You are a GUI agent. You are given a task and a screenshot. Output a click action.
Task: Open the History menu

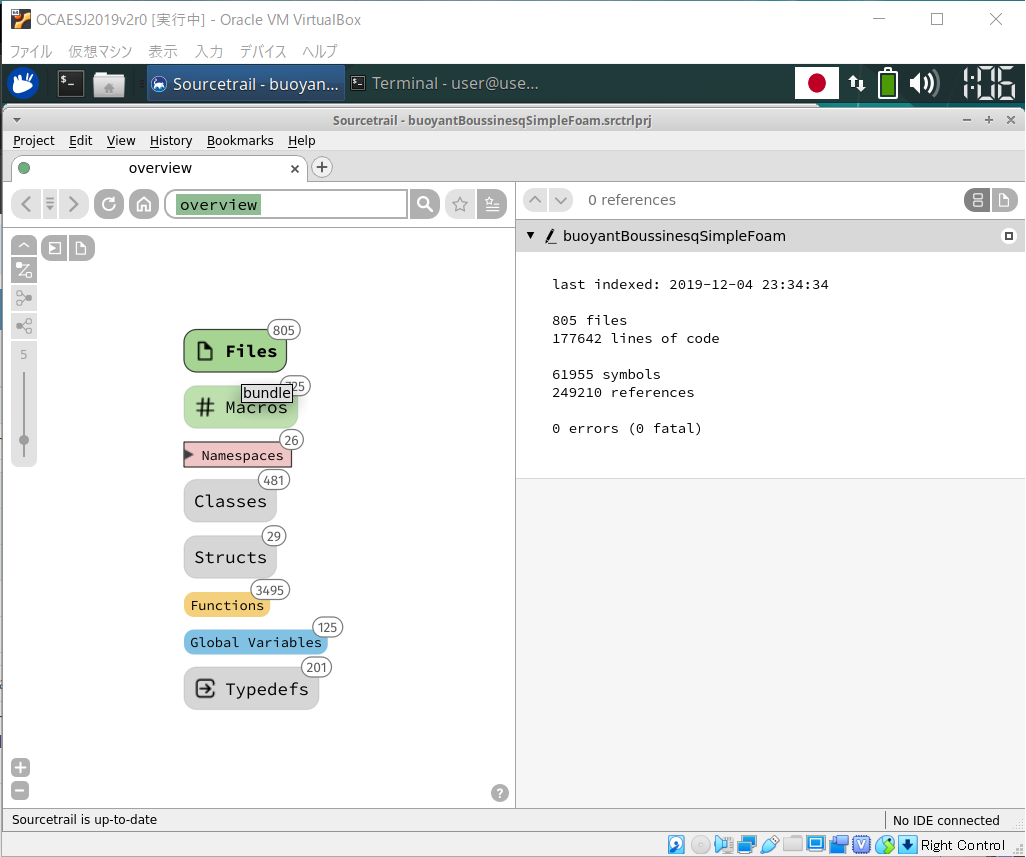point(171,141)
